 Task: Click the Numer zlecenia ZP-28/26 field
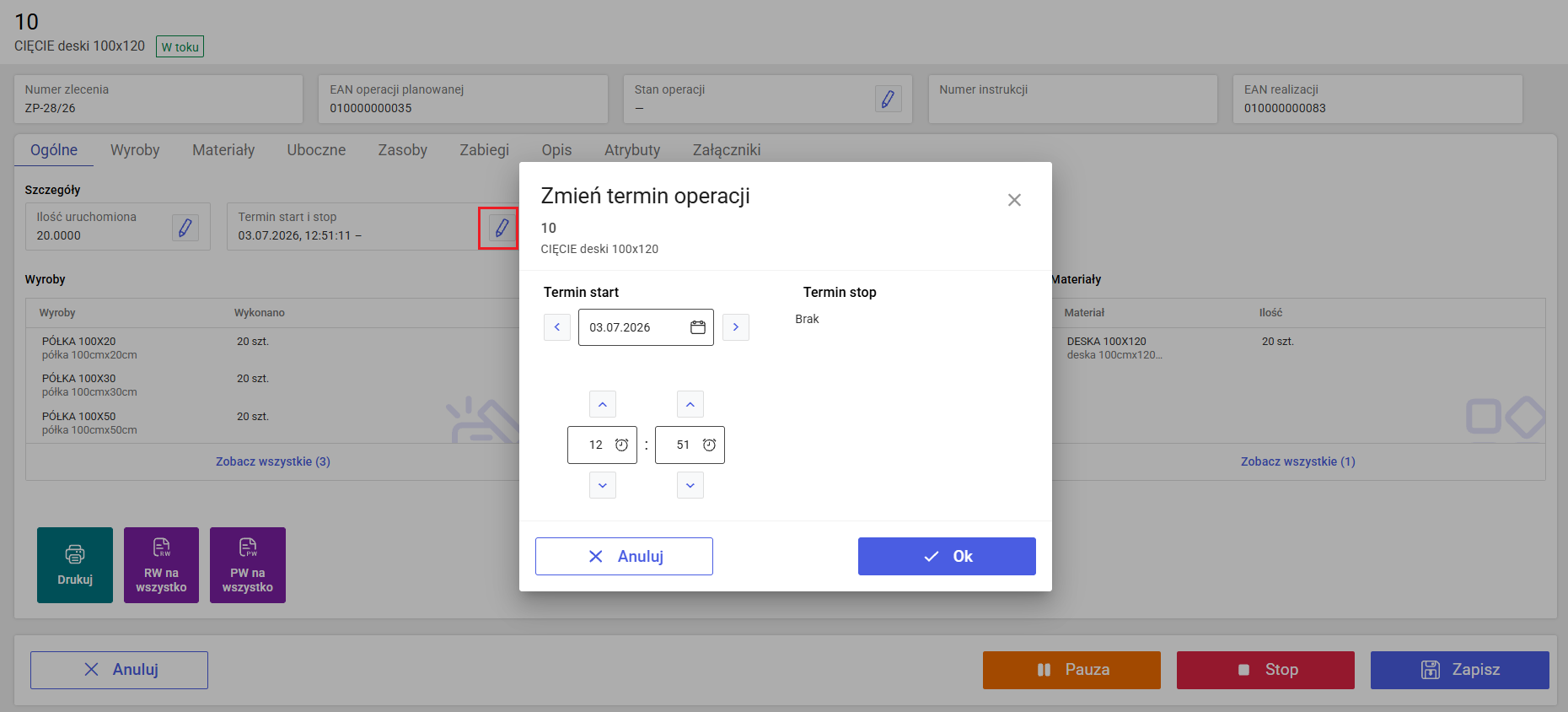158,99
